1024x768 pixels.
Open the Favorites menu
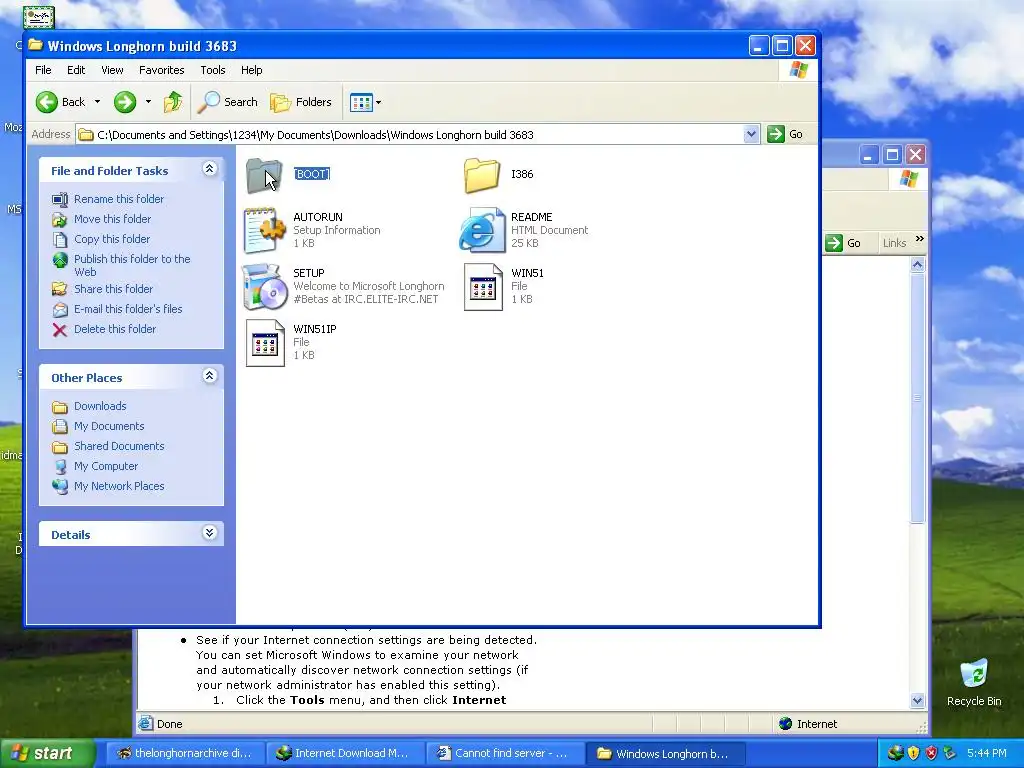[161, 70]
